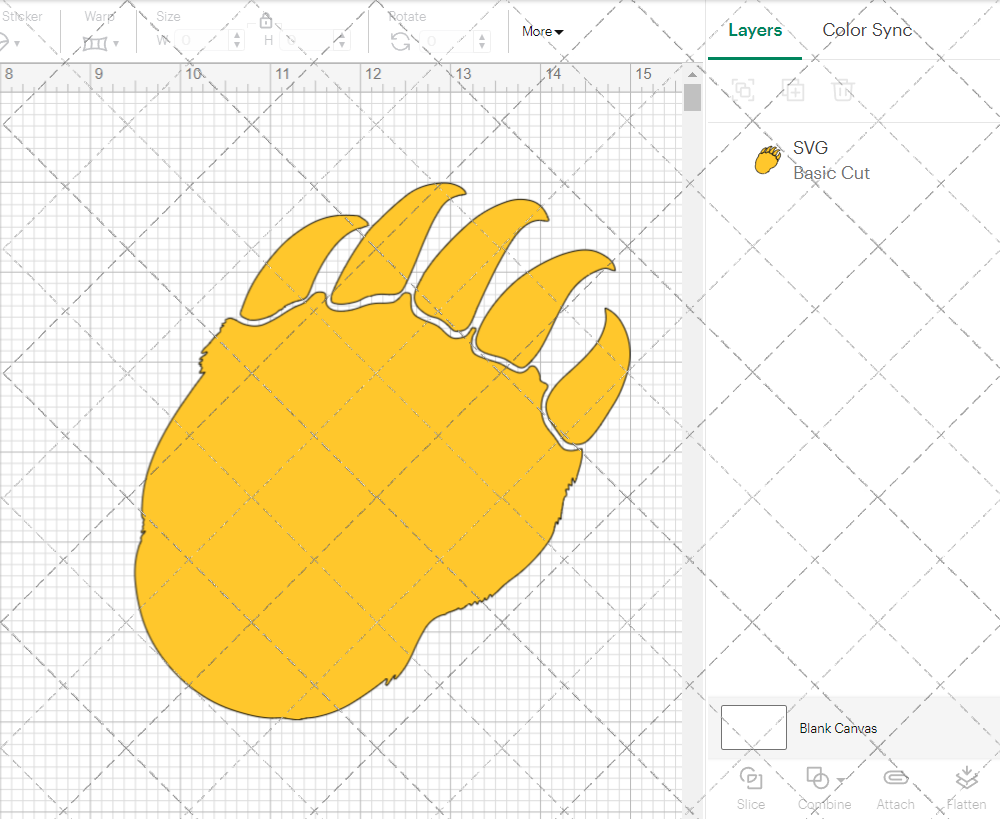1000x819 pixels.
Task: Click the Rotate reset icon
Action: (400, 39)
